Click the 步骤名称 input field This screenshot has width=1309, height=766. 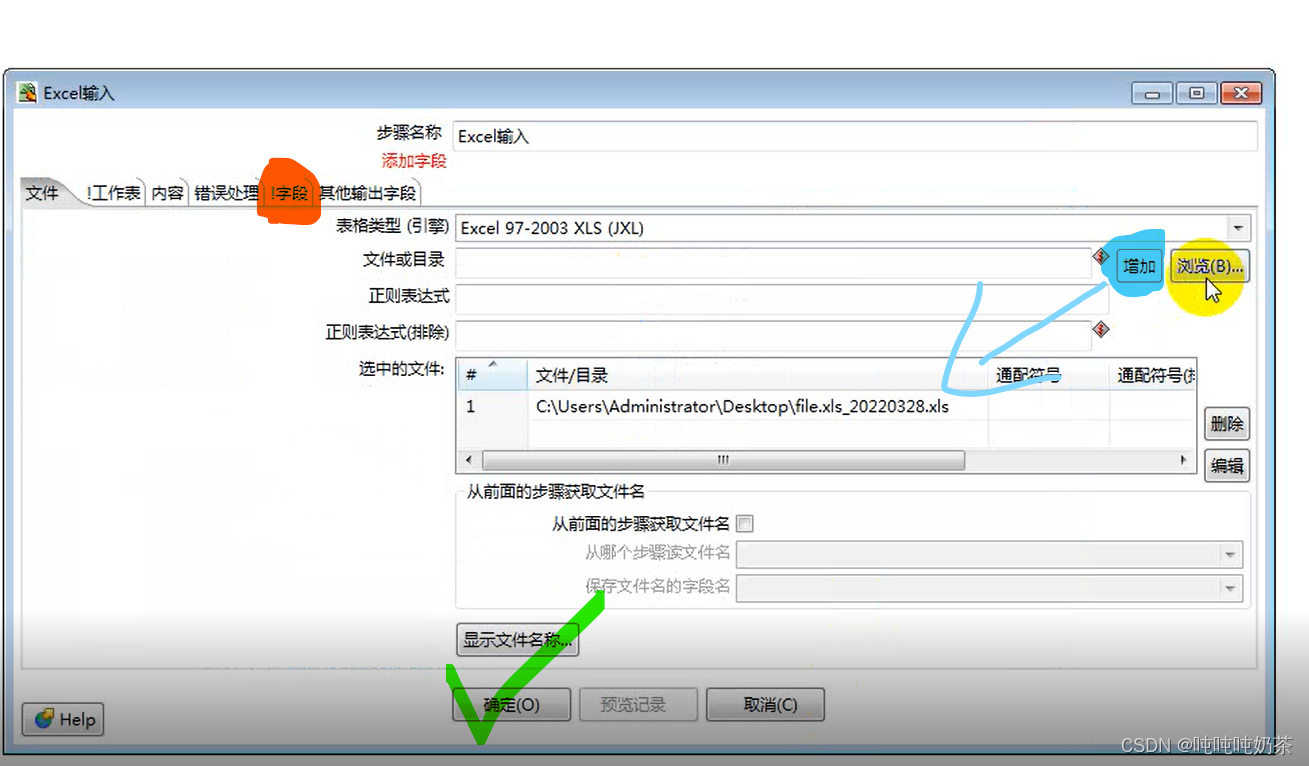click(855, 136)
